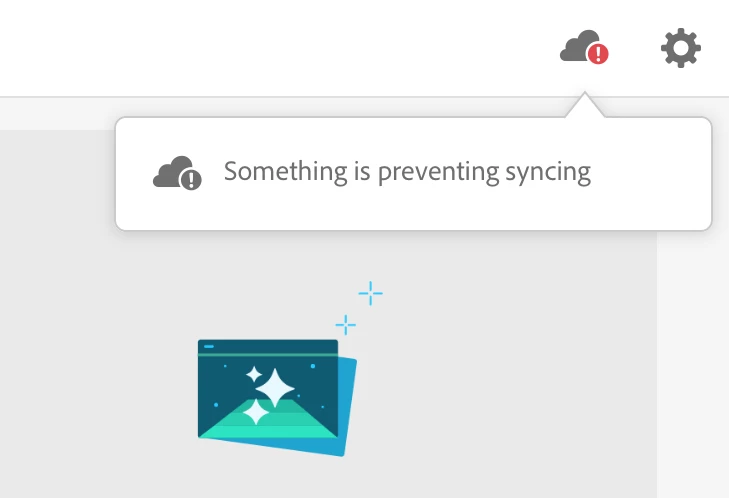Click the red exclamation sync error badge
Viewport: 729px width, 498px height.
click(x=598, y=53)
